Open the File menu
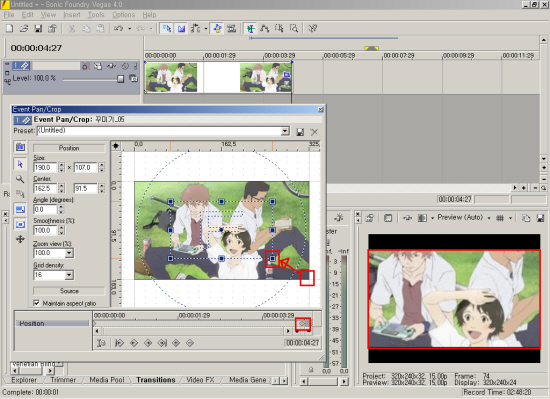 coord(9,15)
